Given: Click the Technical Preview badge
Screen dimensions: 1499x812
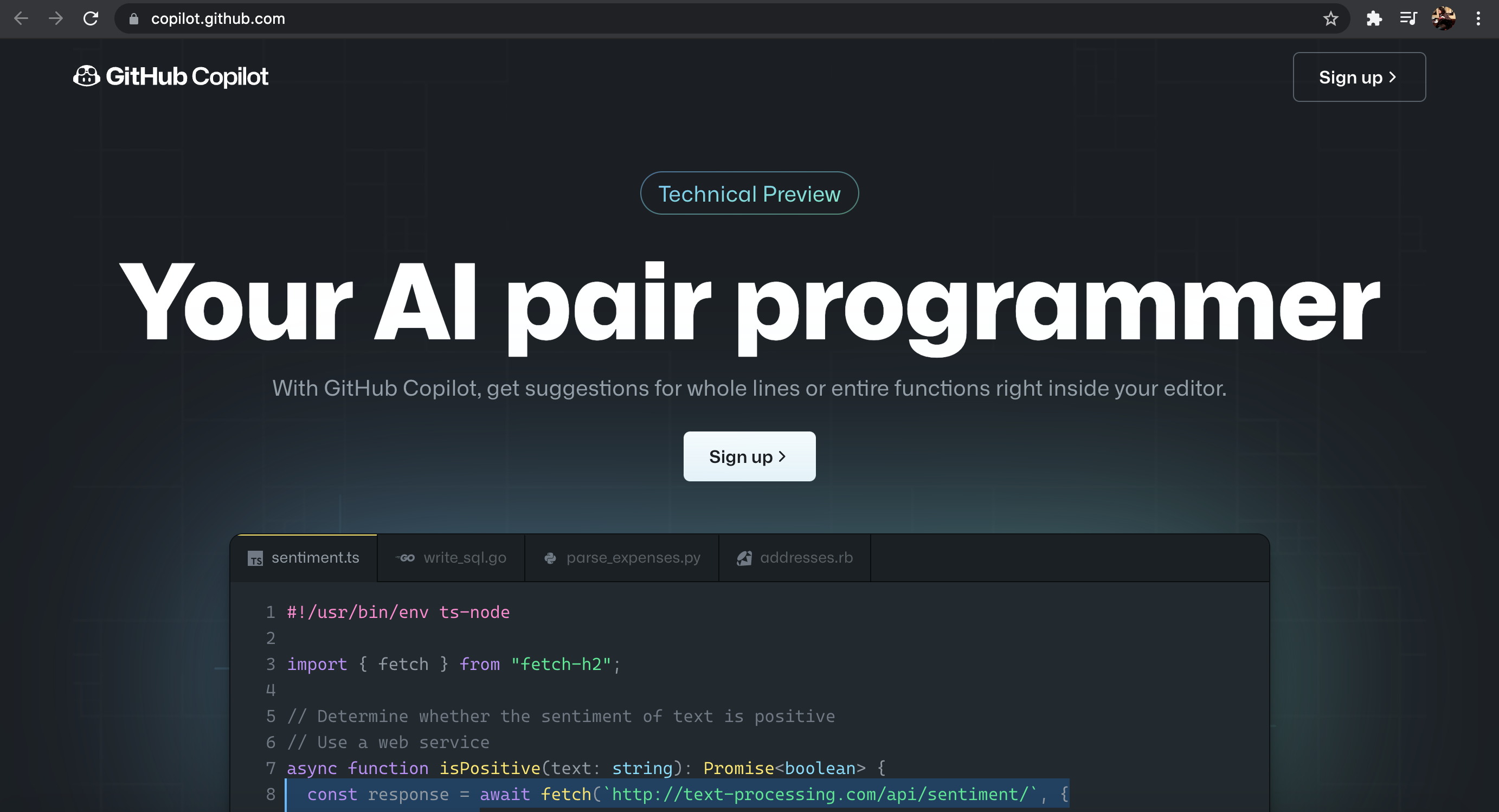Looking at the screenshot, I should 749,193.
